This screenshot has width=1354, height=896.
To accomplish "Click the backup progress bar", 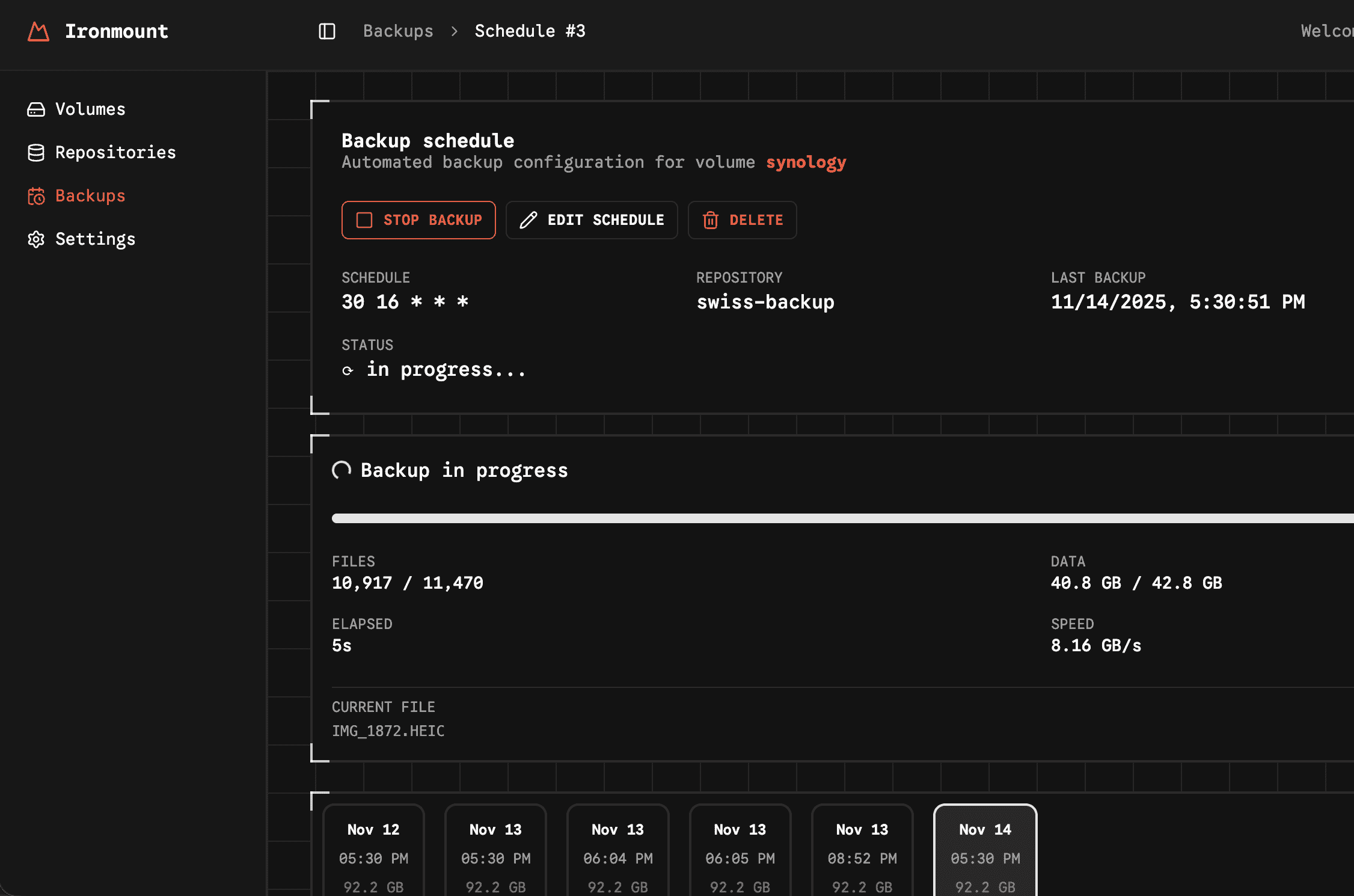I will [x=842, y=518].
